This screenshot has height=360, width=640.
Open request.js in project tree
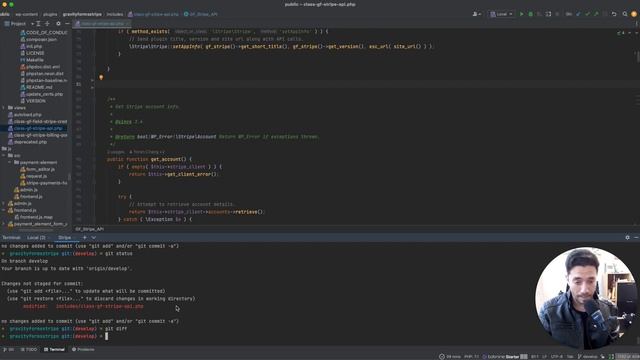pos(33,176)
